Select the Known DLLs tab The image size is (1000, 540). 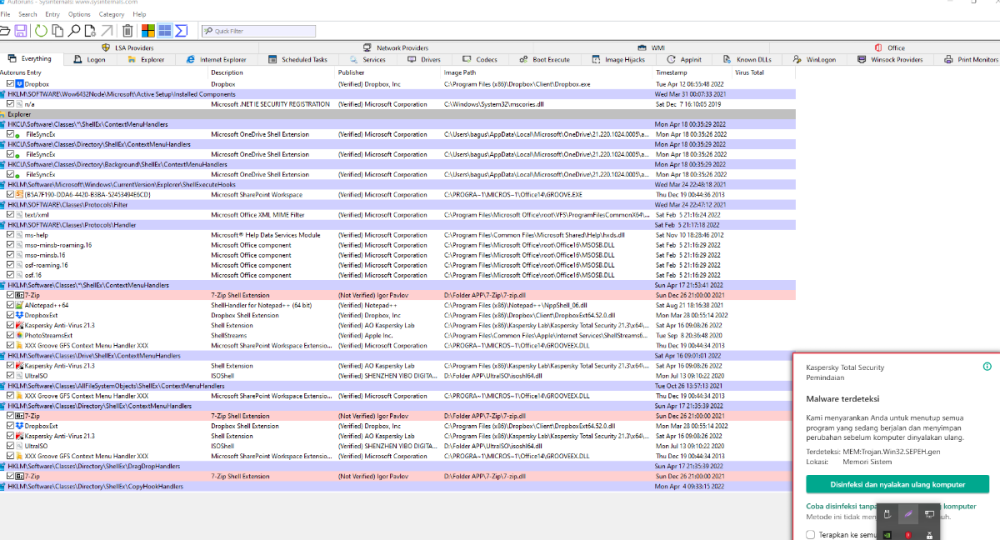(747, 59)
